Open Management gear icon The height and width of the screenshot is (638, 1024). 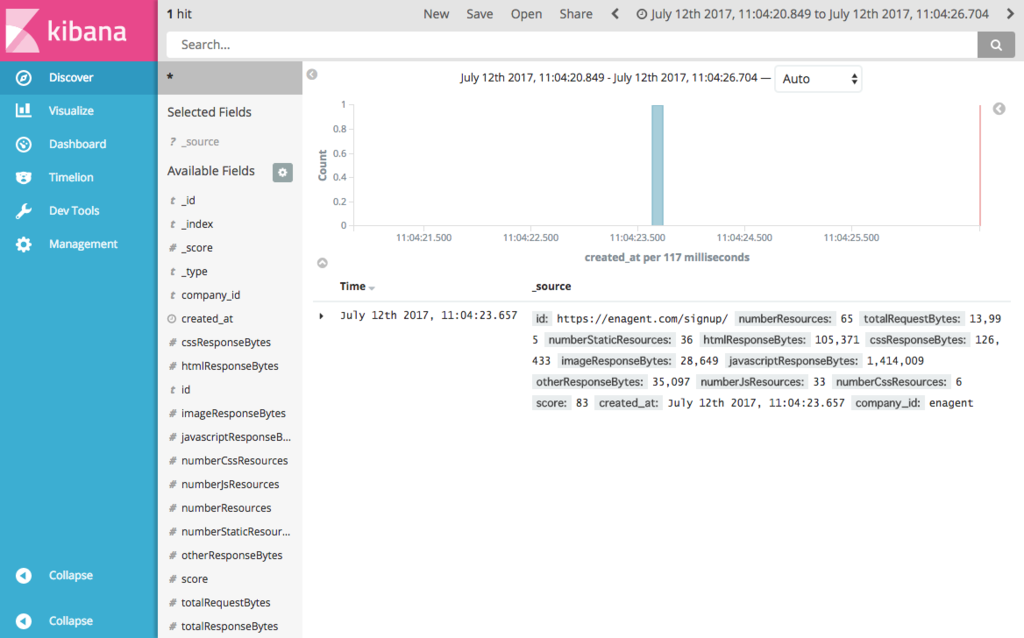(24, 244)
